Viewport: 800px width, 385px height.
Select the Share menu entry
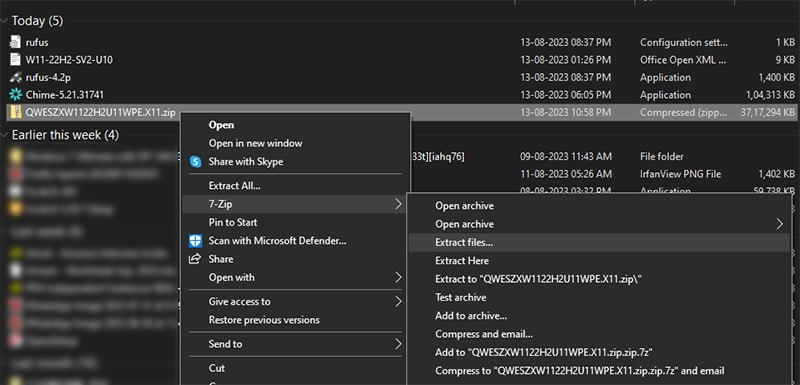(221, 259)
